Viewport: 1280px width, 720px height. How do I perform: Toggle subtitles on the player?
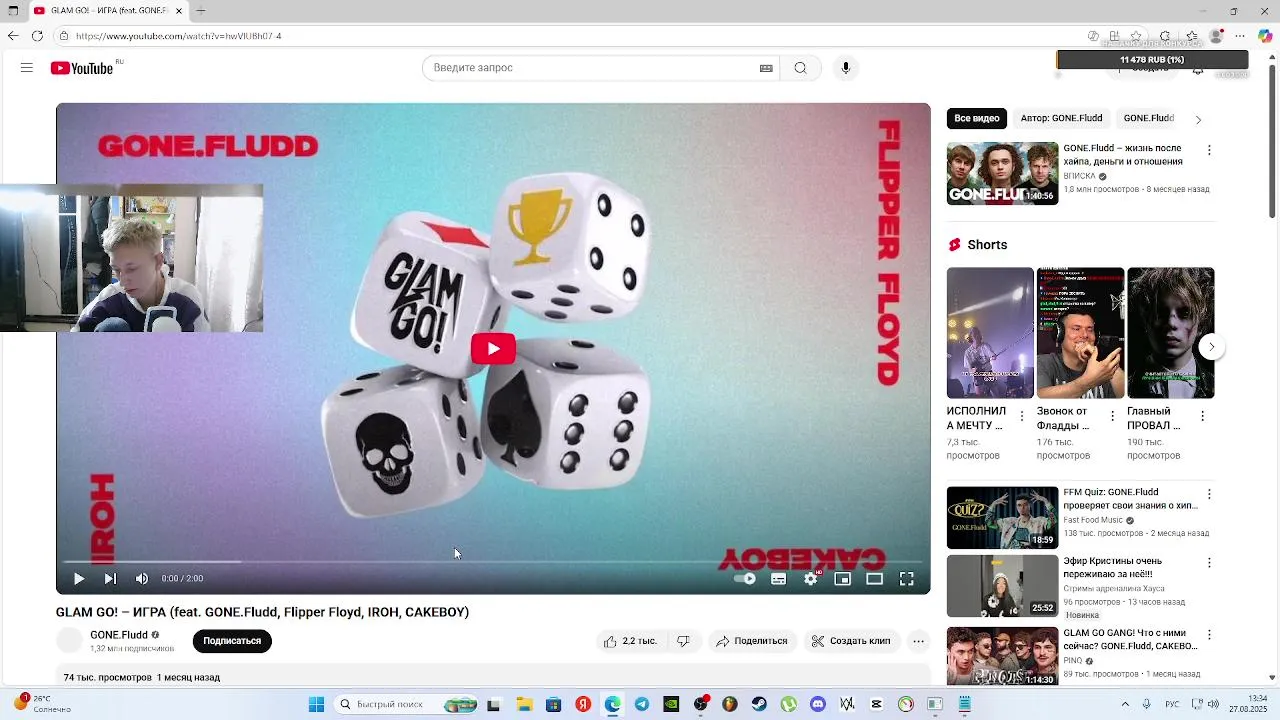pyautogui.click(x=778, y=578)
